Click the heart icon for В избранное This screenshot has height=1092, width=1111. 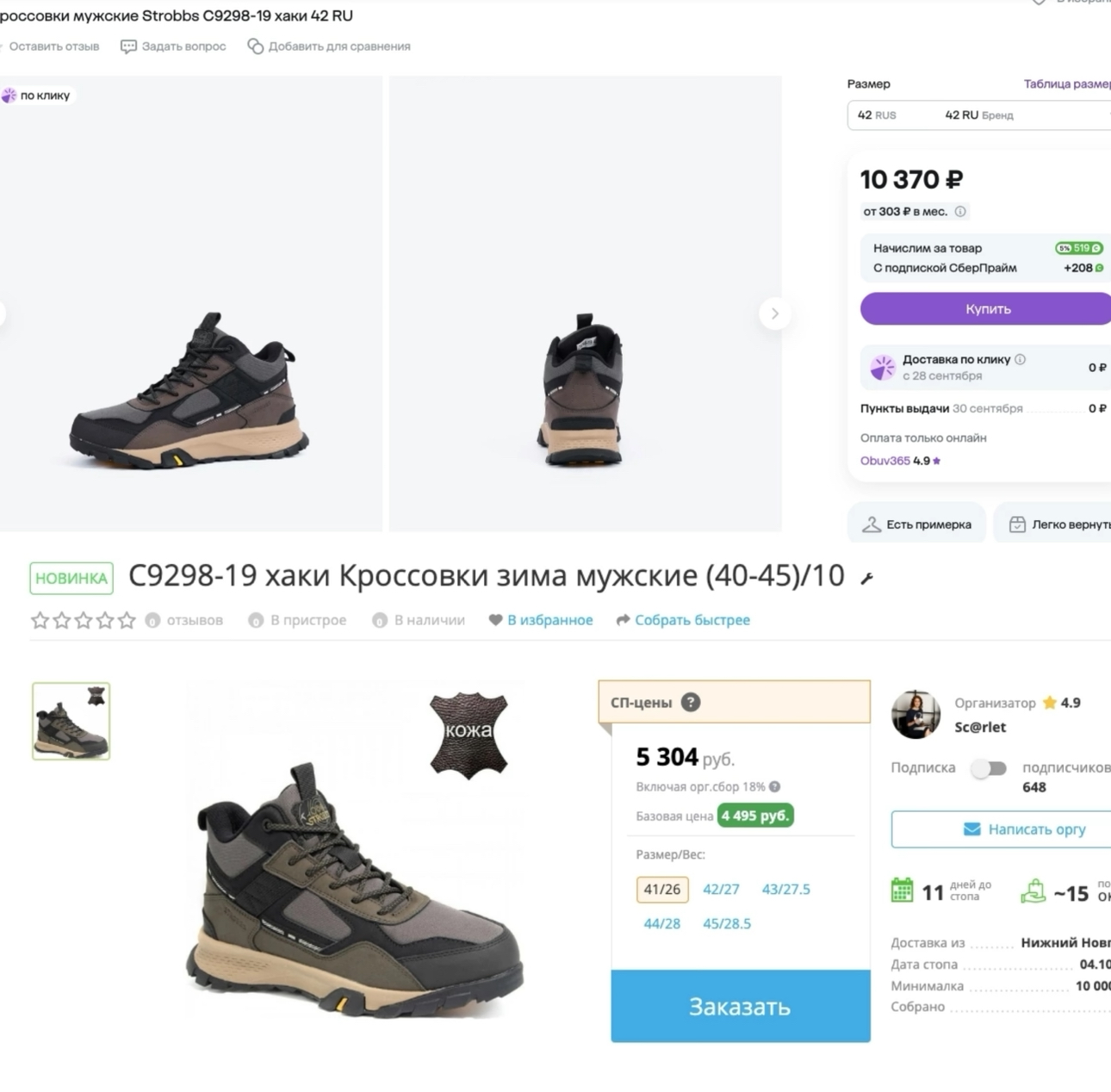pos(495,620)
